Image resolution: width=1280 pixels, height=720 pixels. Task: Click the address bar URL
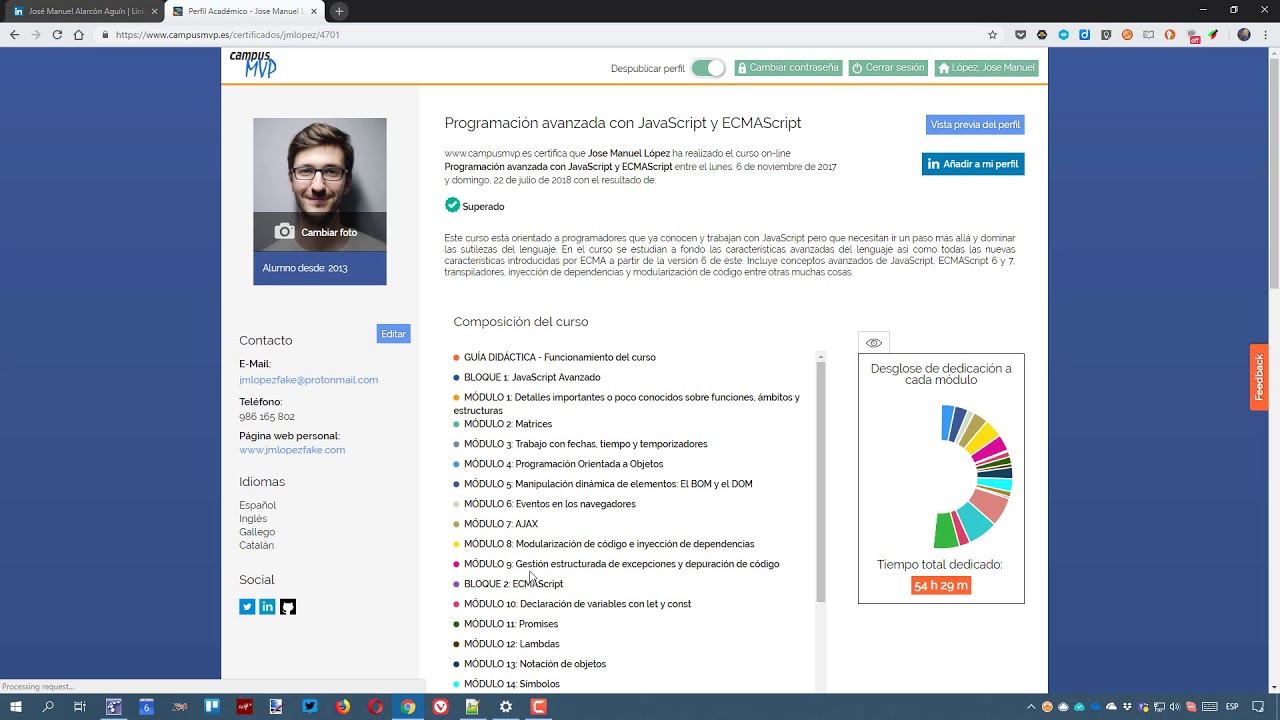228,34
